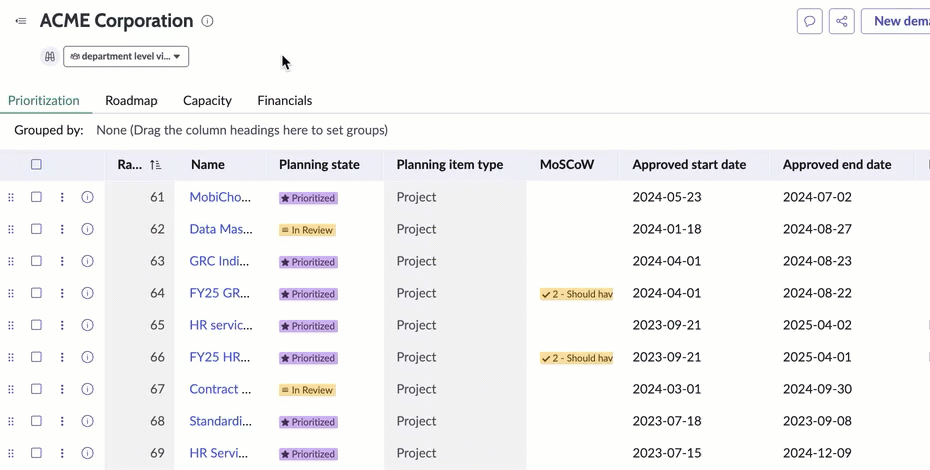Open info icon for rank 67 row
Image resolution: width=930 pixels, height=470 pixels.
pos(87,389)
